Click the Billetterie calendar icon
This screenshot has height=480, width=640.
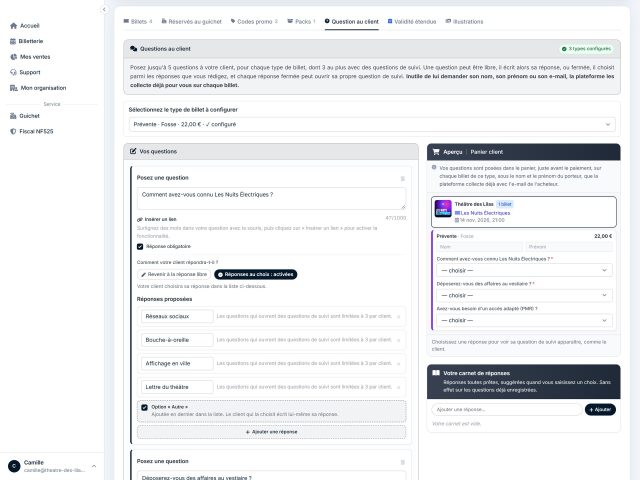(13, 41)
